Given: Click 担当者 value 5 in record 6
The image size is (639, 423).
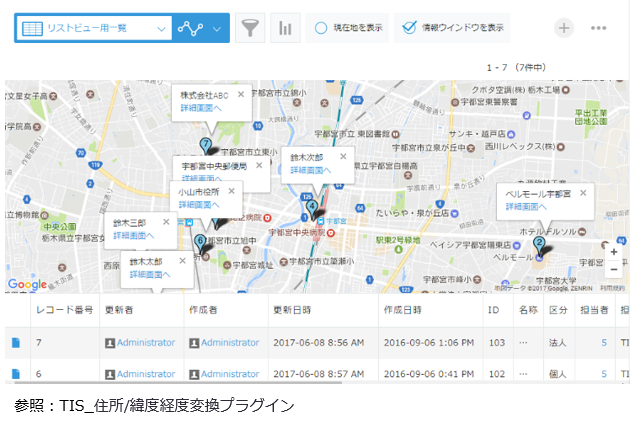Looking at the screenshot, I should tap(604, 374).
